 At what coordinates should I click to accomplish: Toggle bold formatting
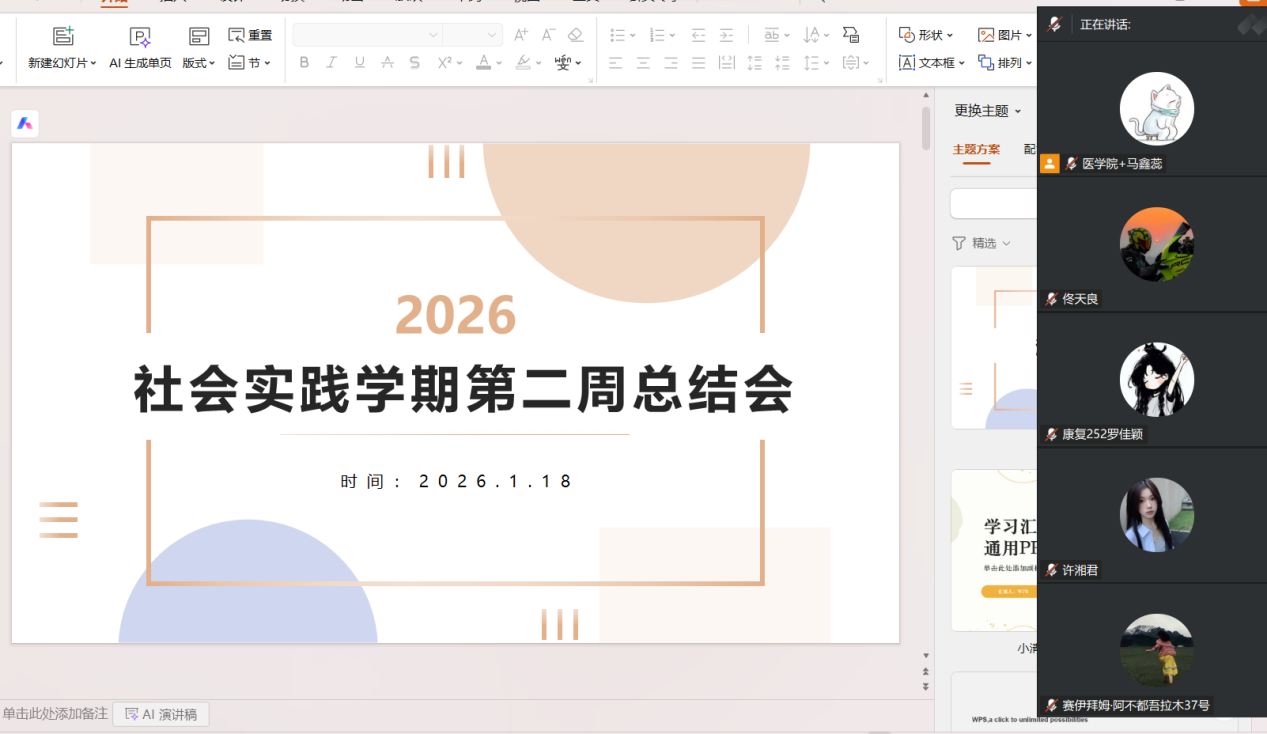[x=304, y=63]
